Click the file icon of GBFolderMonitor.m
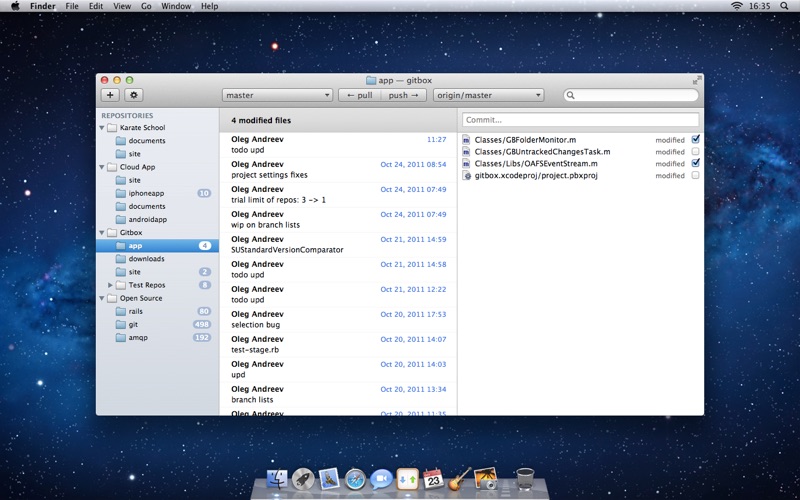The width and height of the screenshot is (800, 500). (466, 139)
